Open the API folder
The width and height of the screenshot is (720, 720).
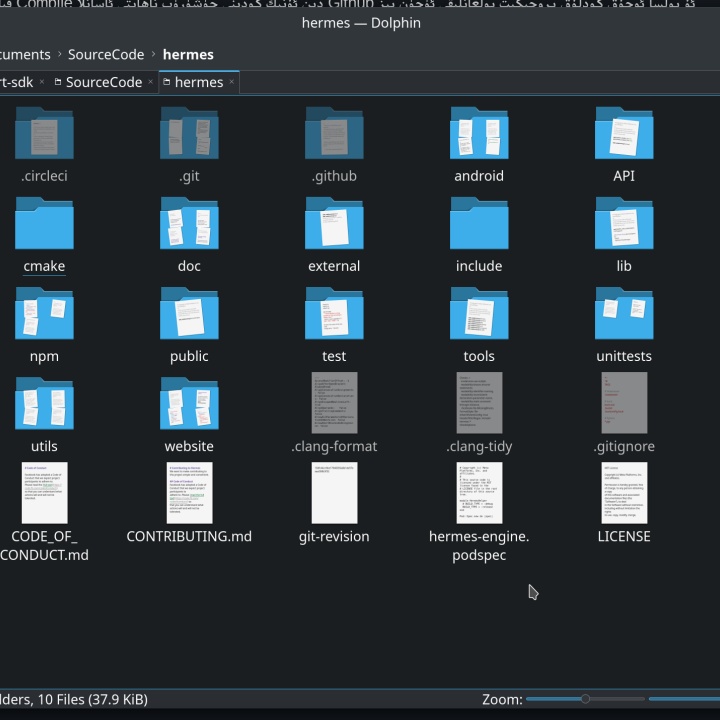coord(624,133)
